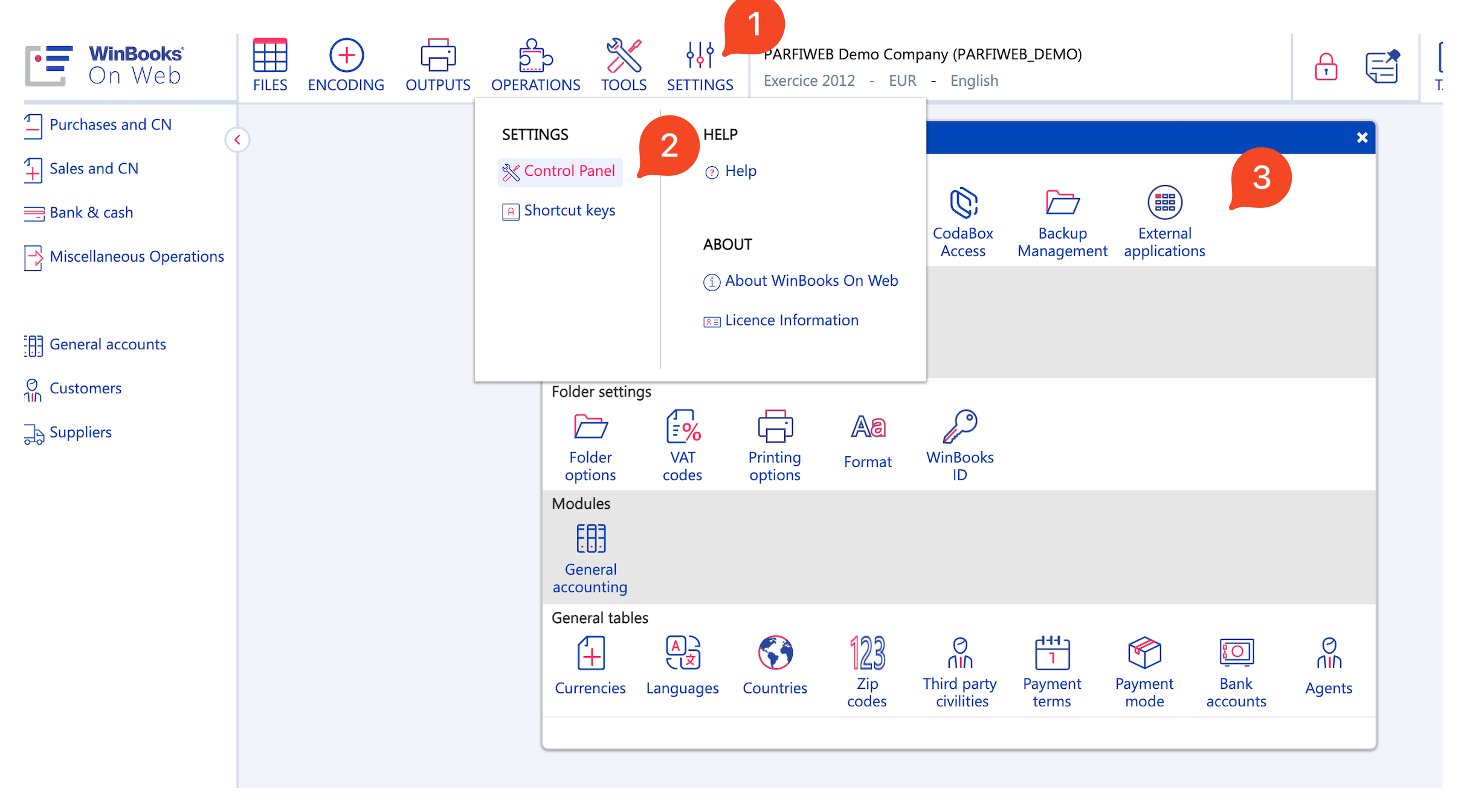1467x812 pixels.
Task: Open Agents table
Action: pyautogui.click(x=1329, y=666)
